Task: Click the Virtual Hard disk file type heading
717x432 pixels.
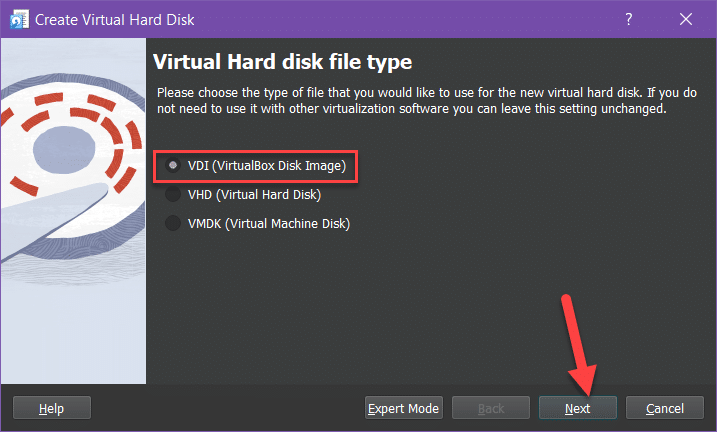Action: 282,62
